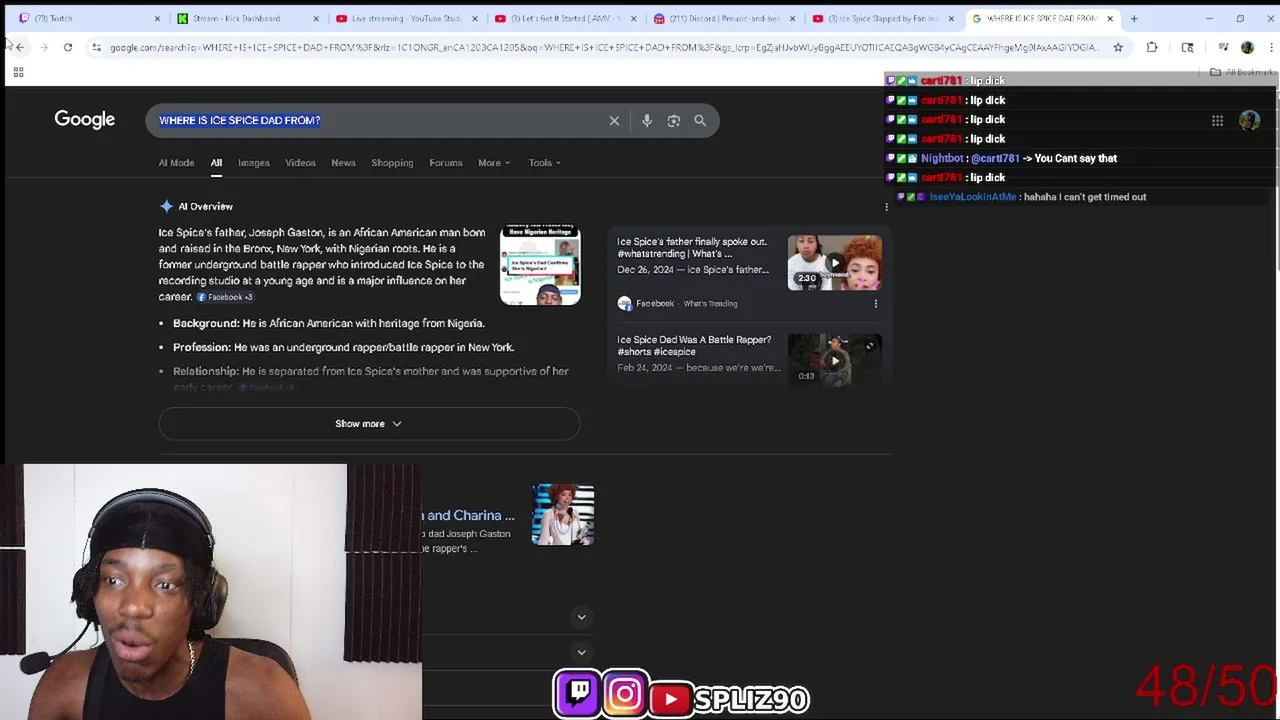Viewport: 1280px width, 720px height.
Task: View site information icon in address bar
Action: tap(96, 47)
